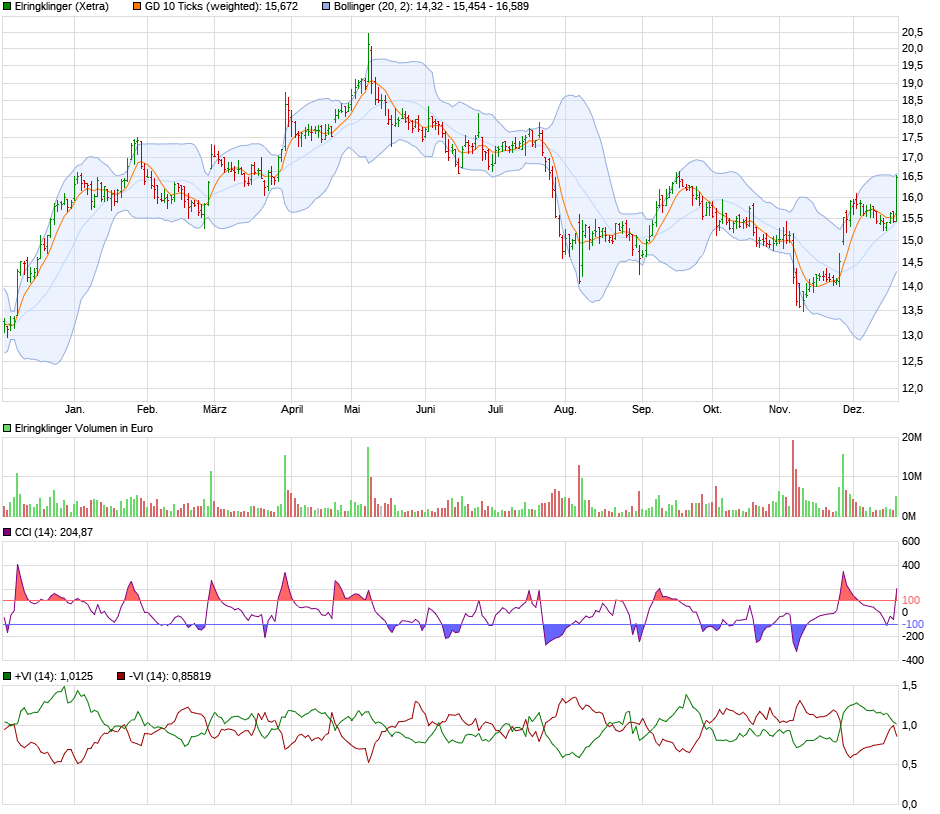
Task: Click the März month label on time axis
Action: pyautogui.click(x=214, y=409)
